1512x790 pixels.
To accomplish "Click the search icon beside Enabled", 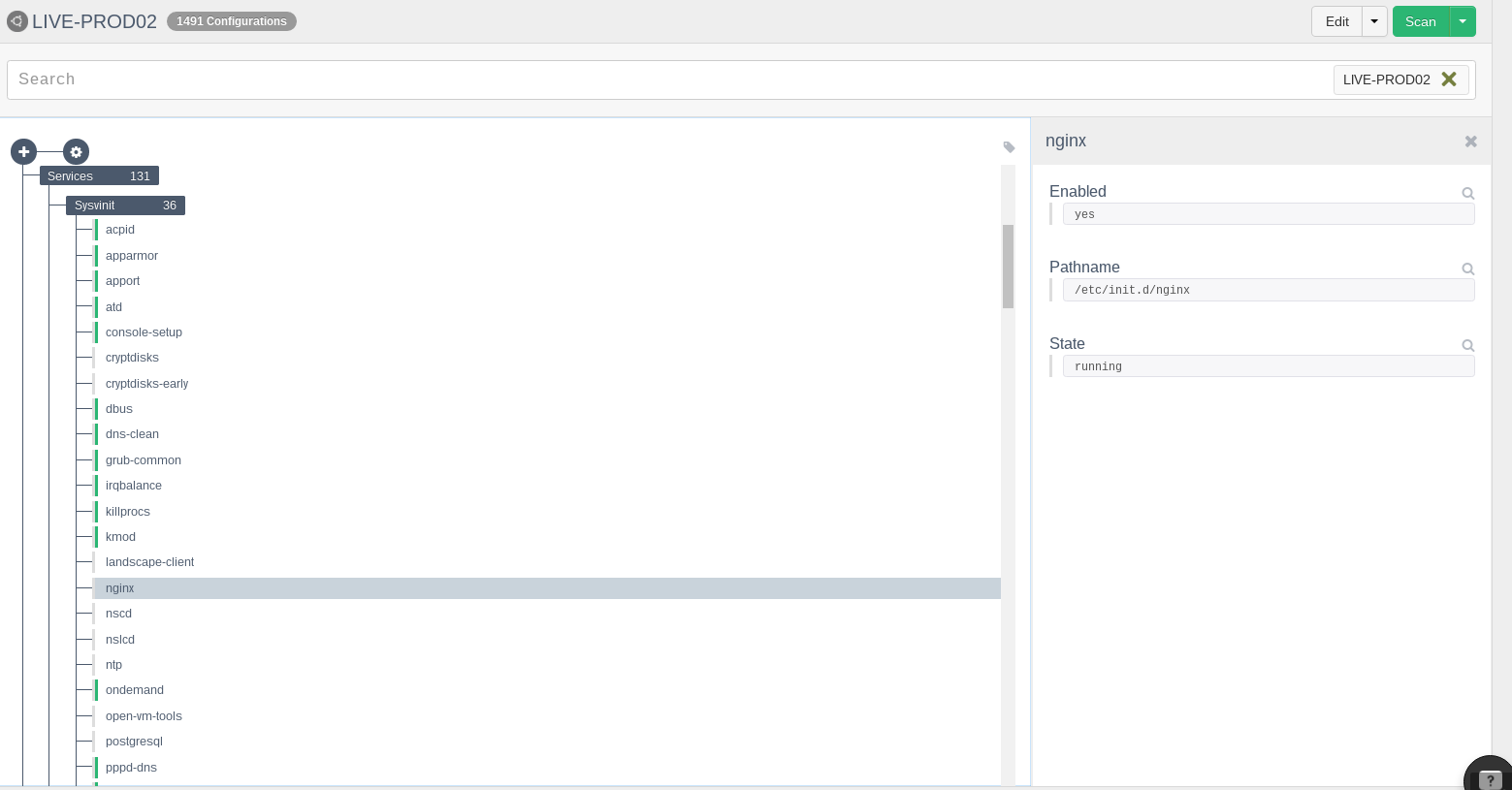I will point(1467,194).
